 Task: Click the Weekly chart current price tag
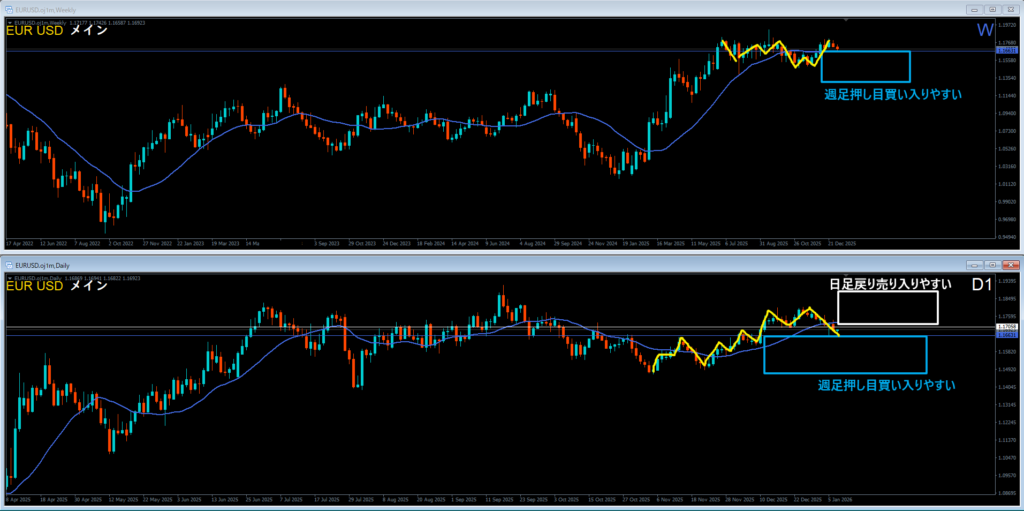tap(1006, 48)
